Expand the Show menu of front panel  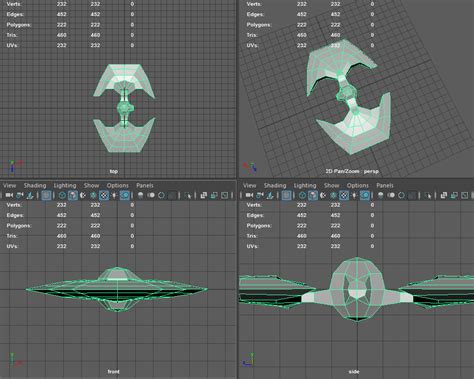91,185
